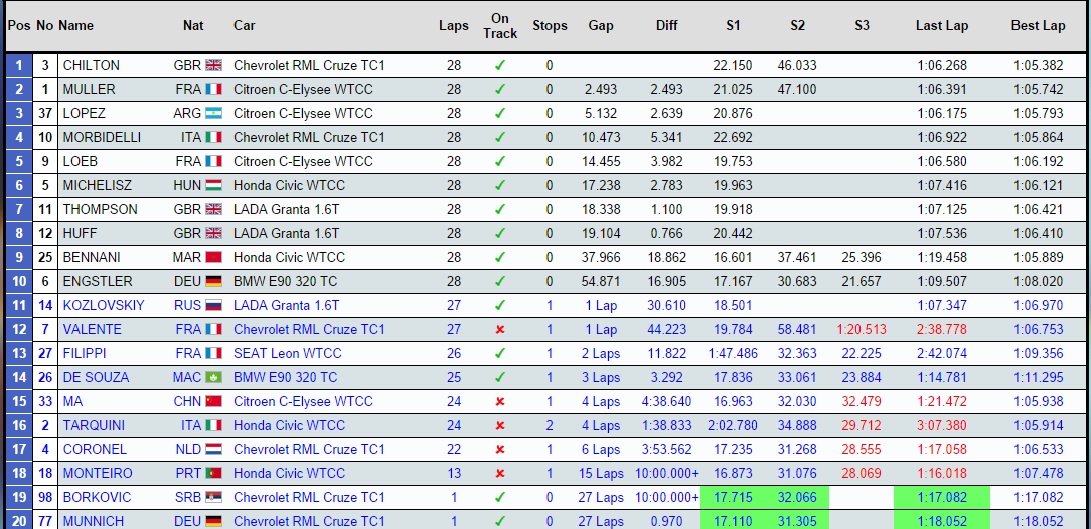Click the Stops column header

(x=549, y=26)
